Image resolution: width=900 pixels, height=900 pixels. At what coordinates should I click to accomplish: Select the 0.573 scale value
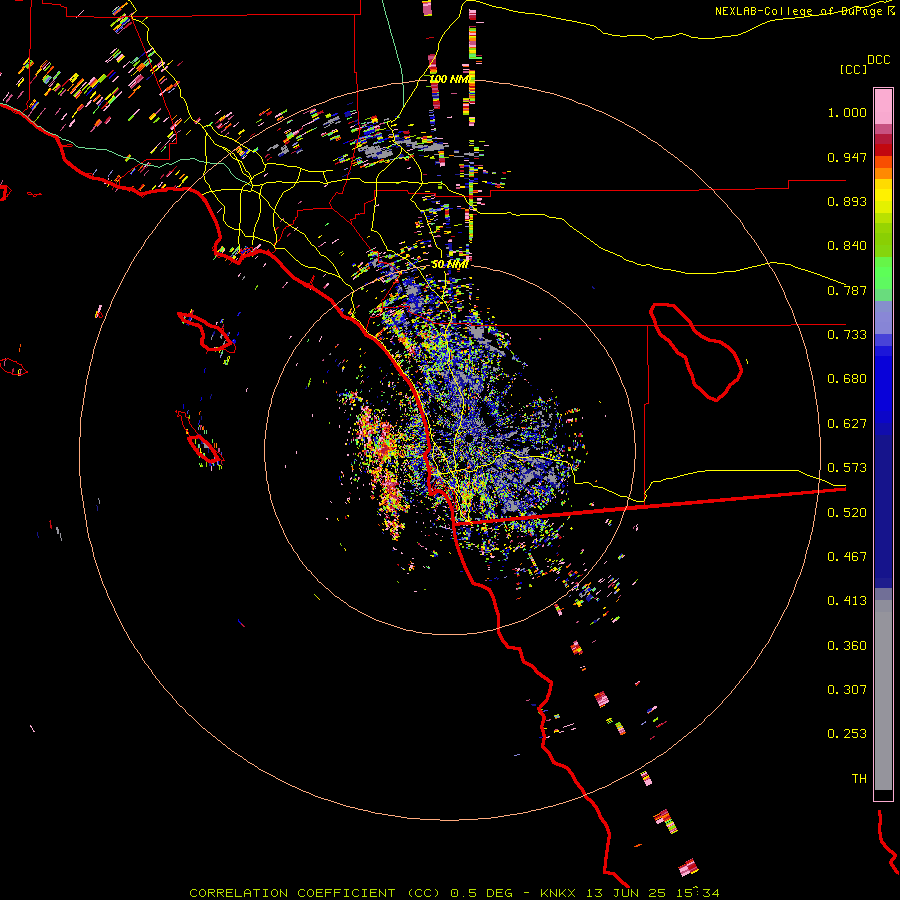click(x=847, y=468)
